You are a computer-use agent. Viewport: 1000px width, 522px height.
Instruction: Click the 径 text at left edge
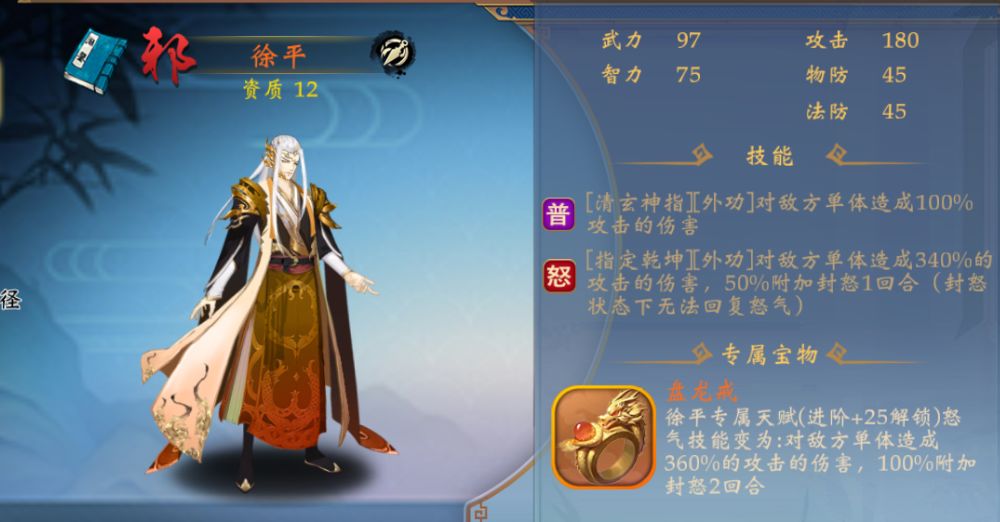tap(10, 300)
